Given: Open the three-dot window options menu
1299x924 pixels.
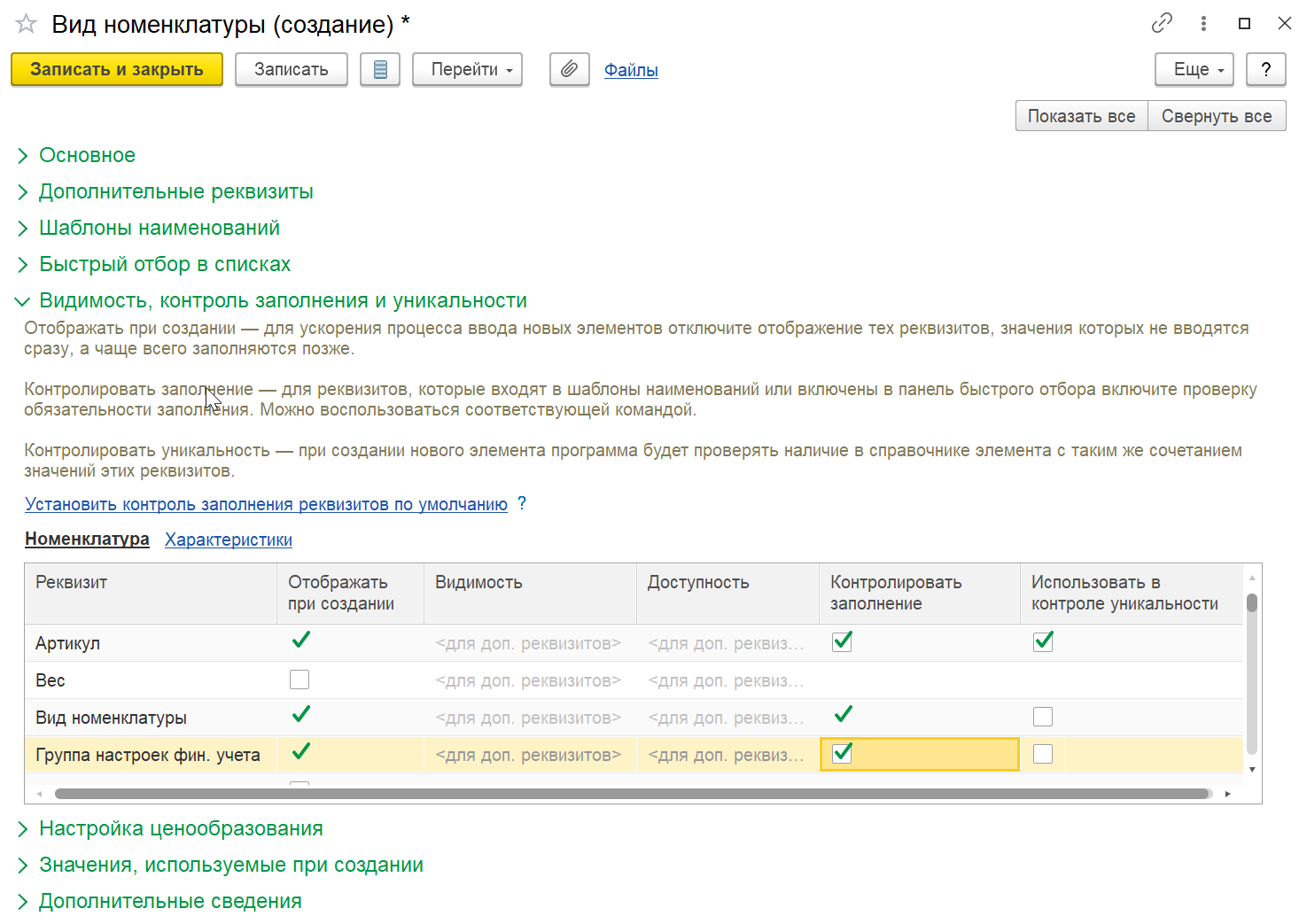Looking at the screenshot, I should coord(1203,23).
